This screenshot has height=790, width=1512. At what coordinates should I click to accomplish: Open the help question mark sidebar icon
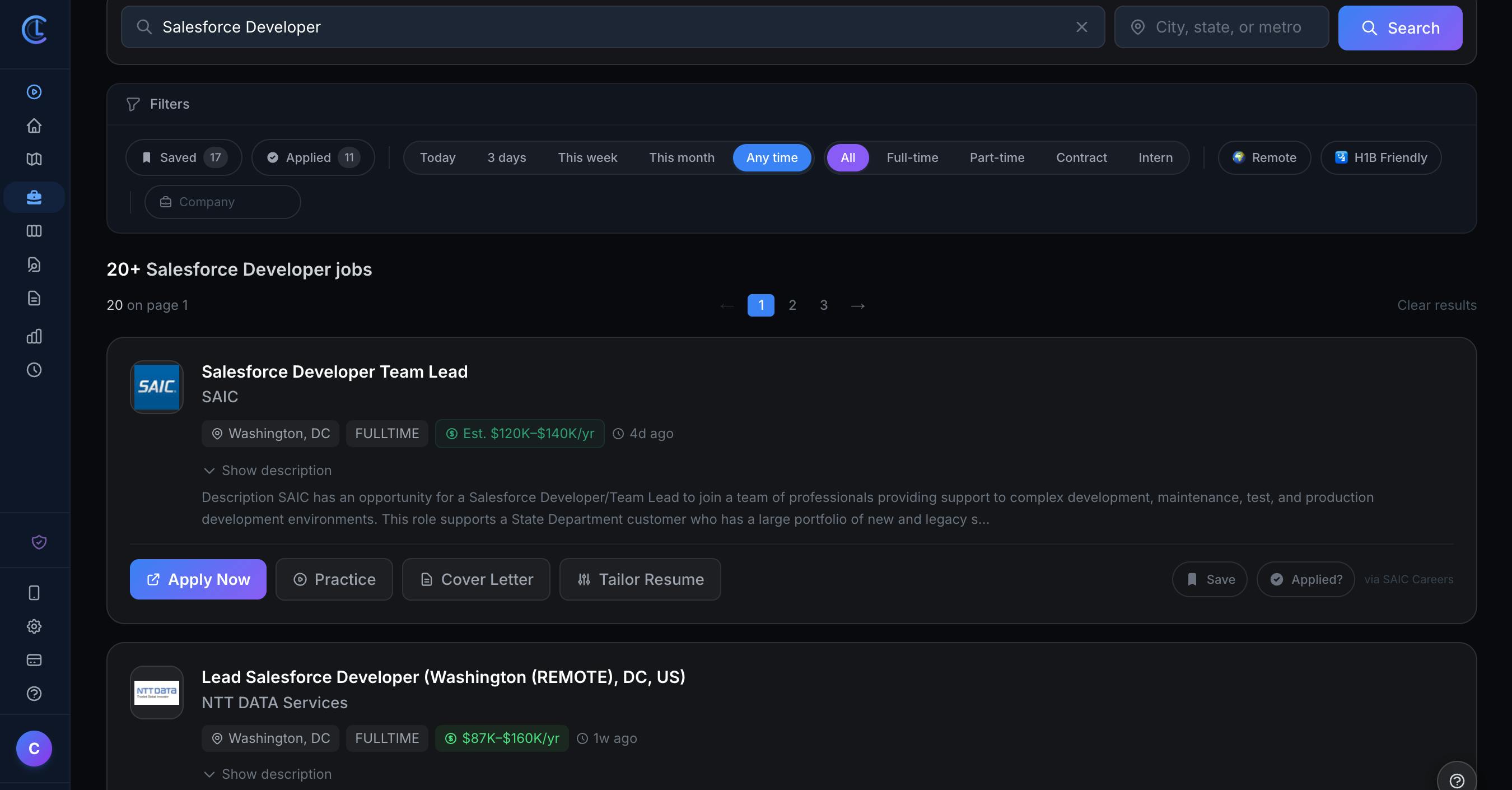pyautogui.click(x=34, y=694)
